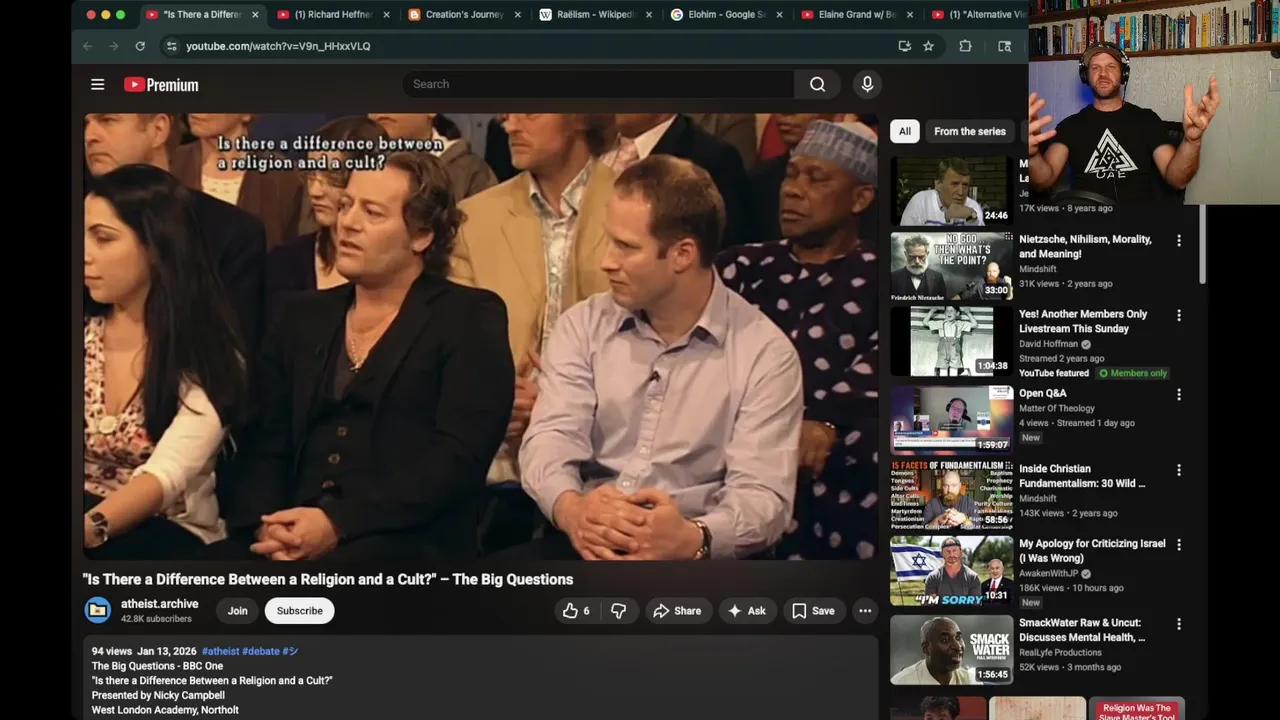The width and height of the screenshot is (1280, 720).
Task: Close the Creation's Journey tab
Action: (517, 15)
